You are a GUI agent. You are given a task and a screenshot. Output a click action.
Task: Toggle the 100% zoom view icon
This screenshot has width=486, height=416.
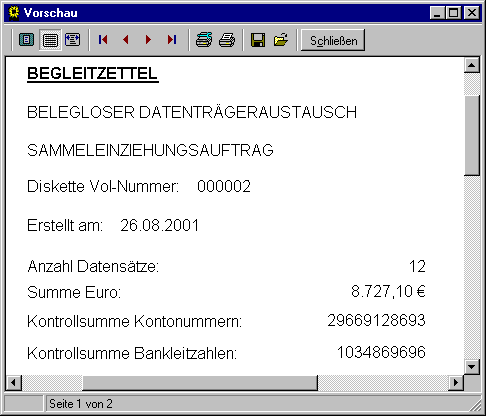[50, 40]
